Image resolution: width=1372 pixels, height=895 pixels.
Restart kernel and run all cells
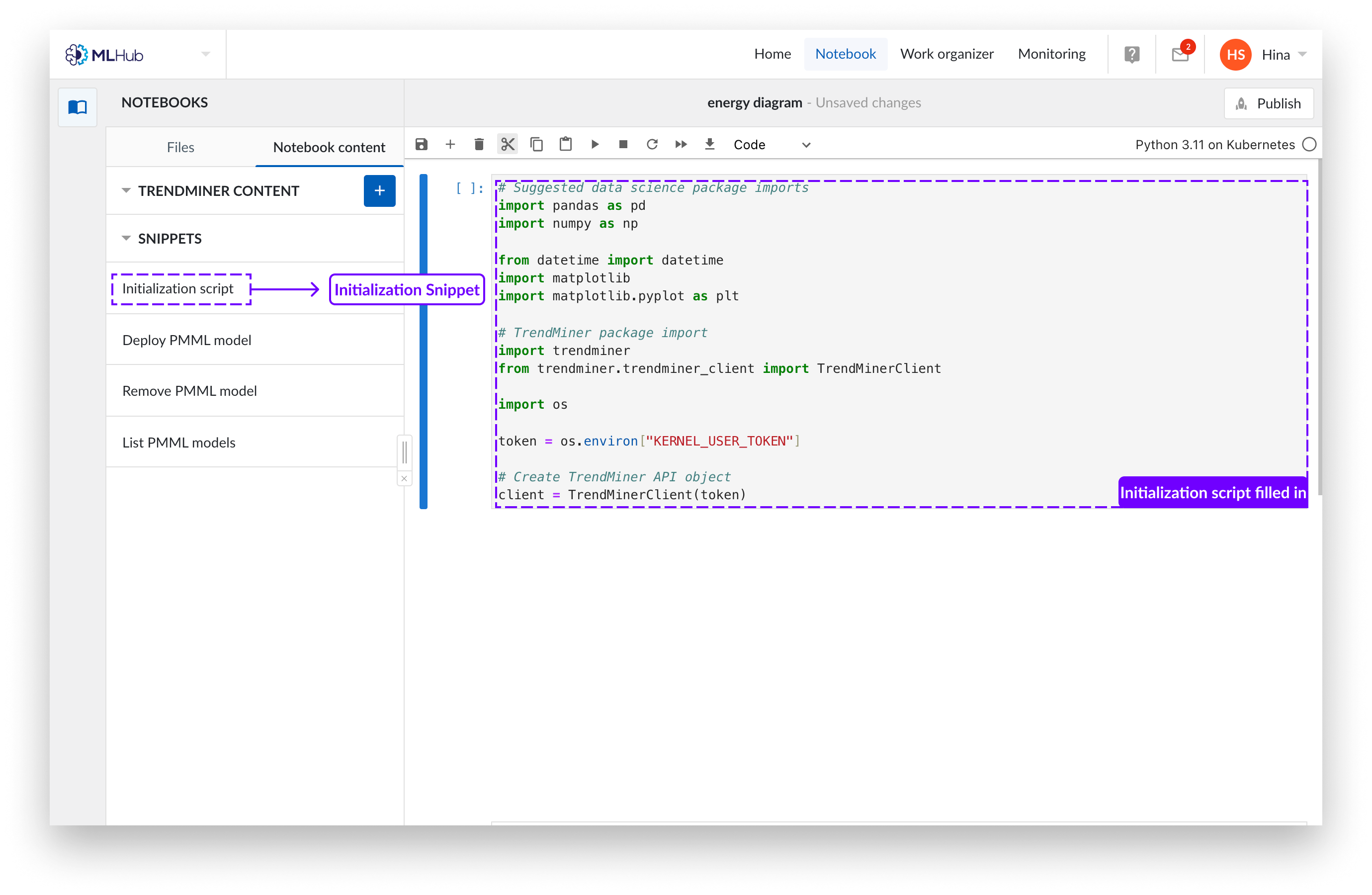(681, 144)
